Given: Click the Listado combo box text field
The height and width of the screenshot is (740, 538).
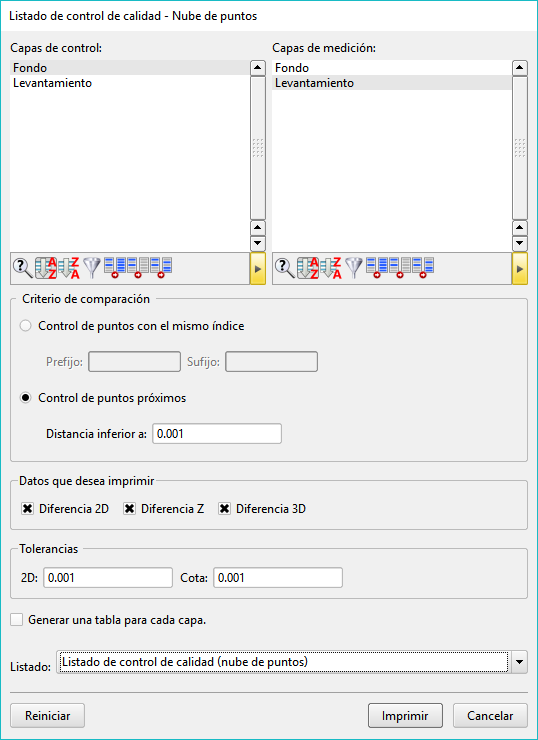Looking at the screenshot, I should pyautogui.click(x=284, y=662).
